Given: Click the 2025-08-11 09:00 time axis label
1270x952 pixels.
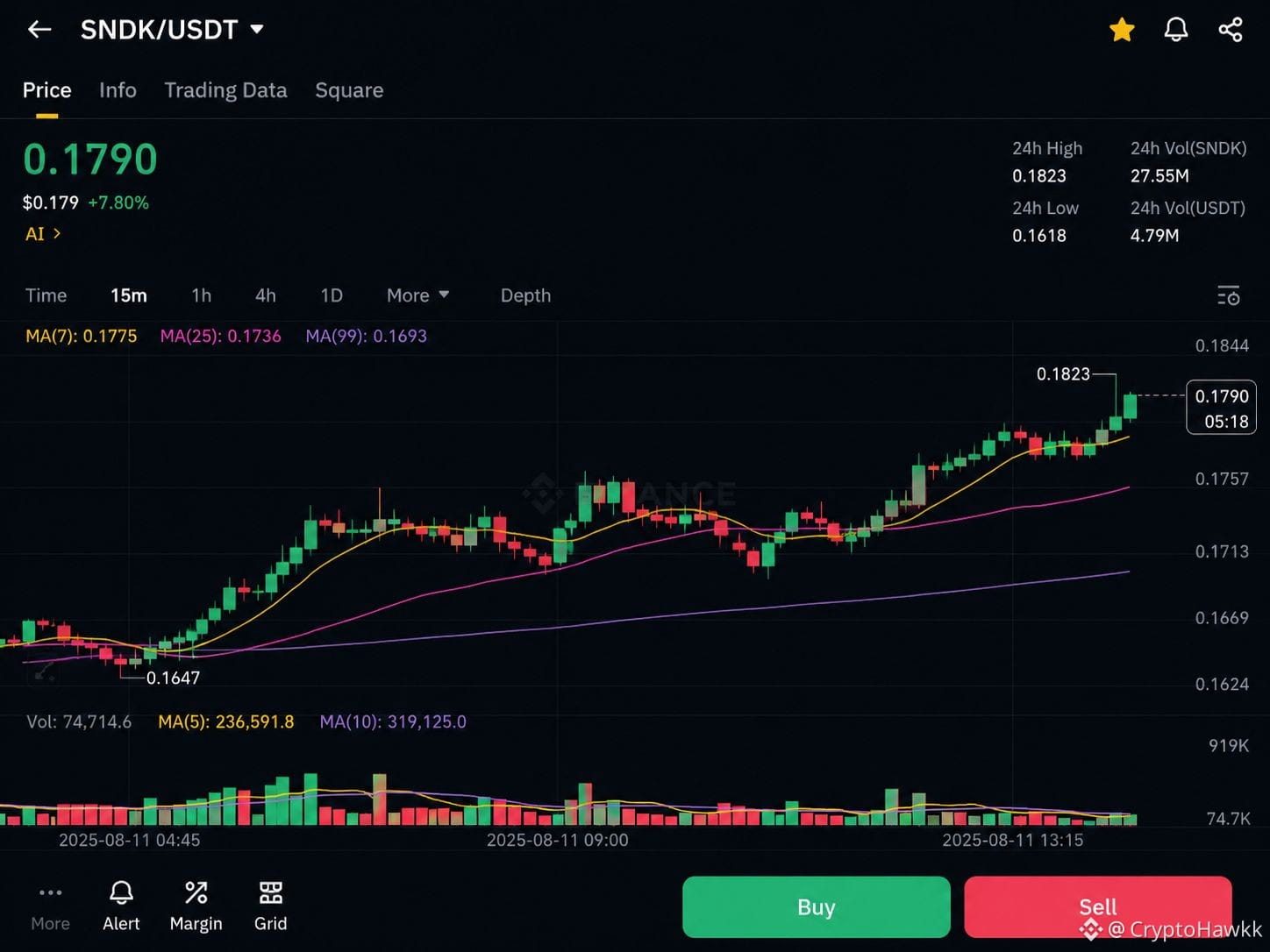Looking at the screenshot, I should pos(558,840).
